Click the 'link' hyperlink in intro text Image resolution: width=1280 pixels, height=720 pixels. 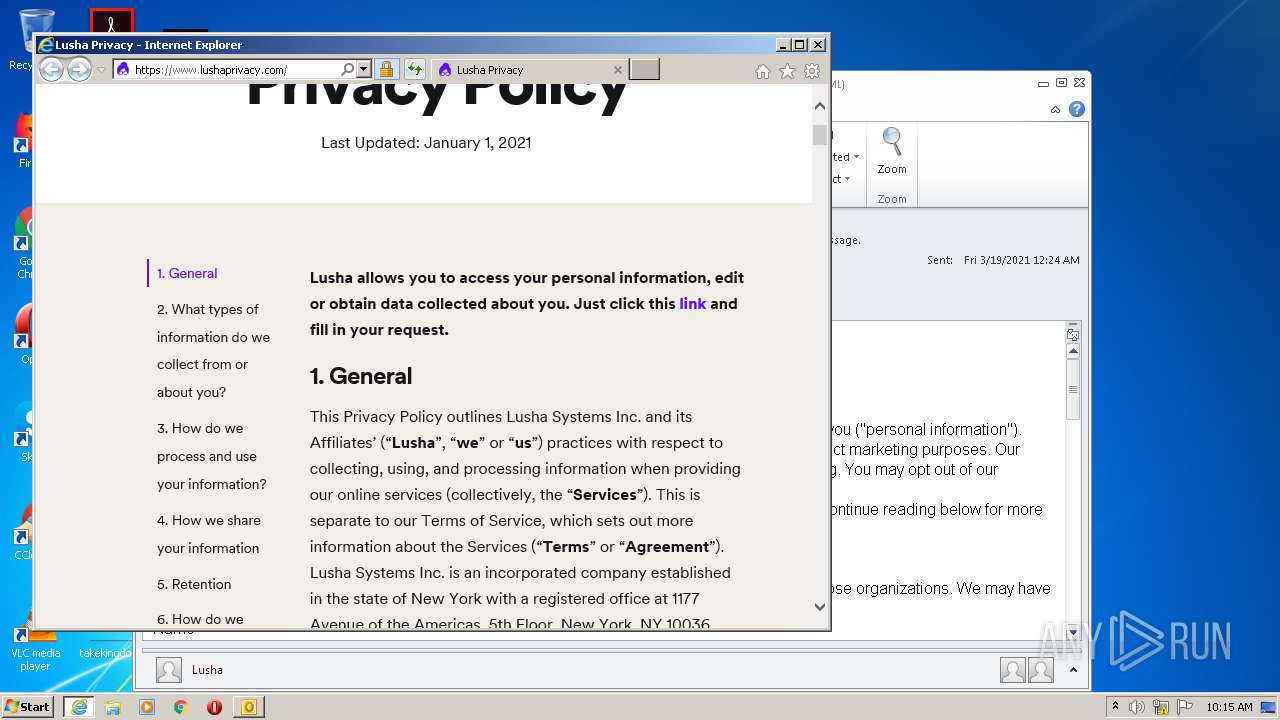[692, 303]
